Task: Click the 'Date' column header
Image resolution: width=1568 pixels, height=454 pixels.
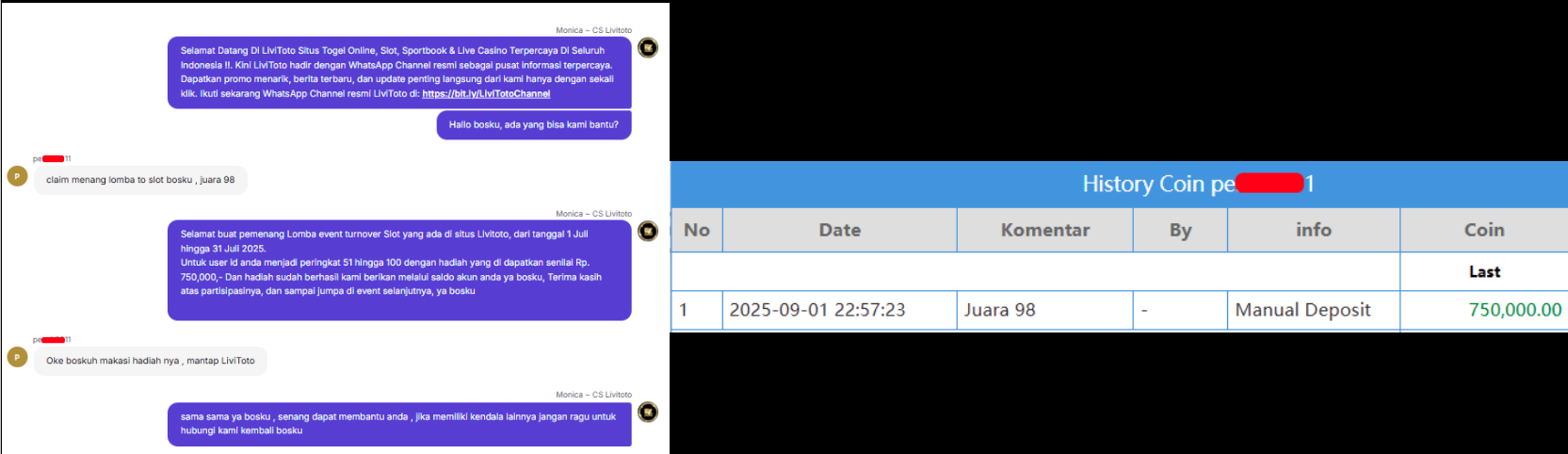Action: point(840,230)
